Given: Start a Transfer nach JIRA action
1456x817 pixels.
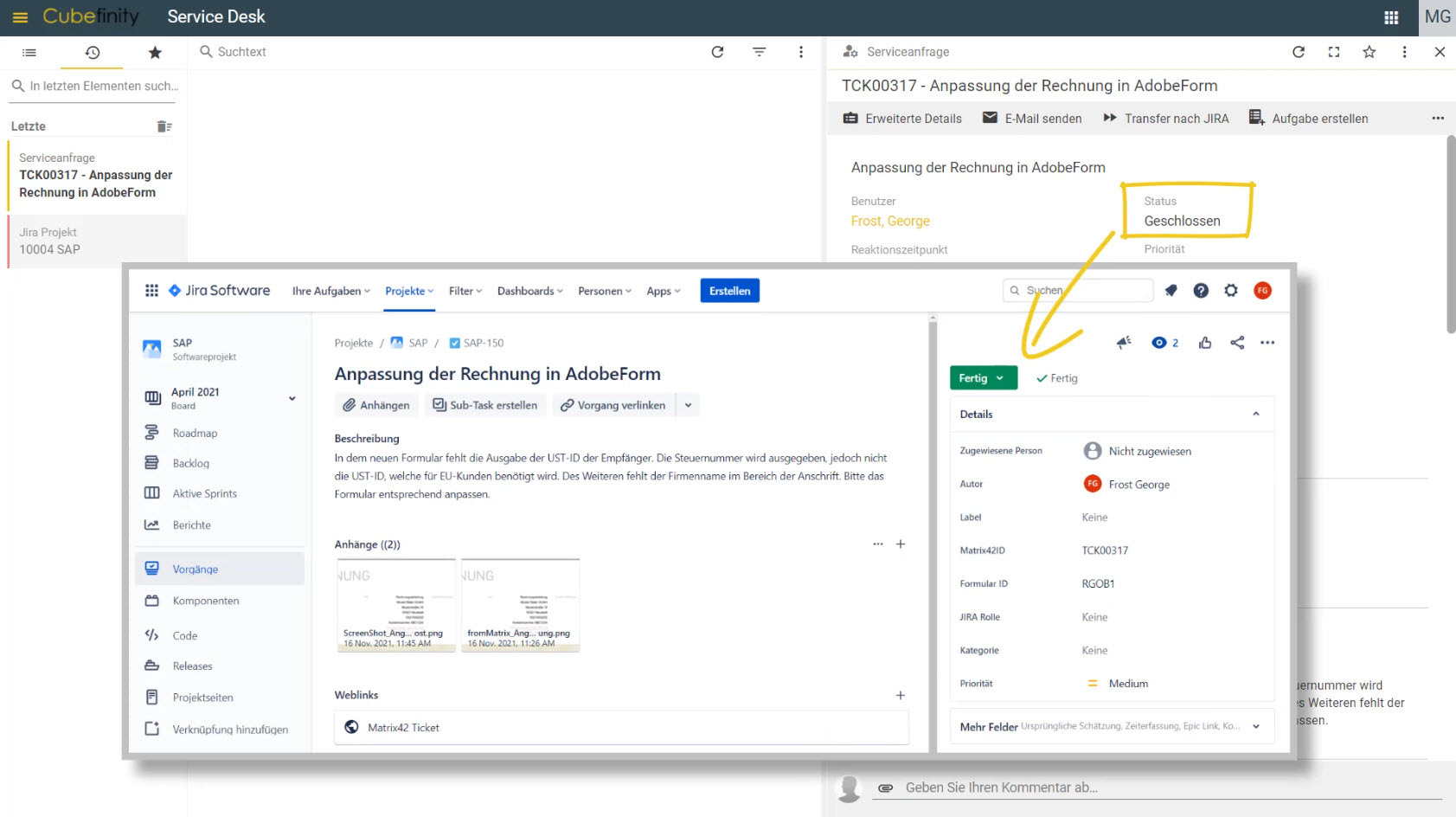Looking at the screenshot, I should point(1165,119).
